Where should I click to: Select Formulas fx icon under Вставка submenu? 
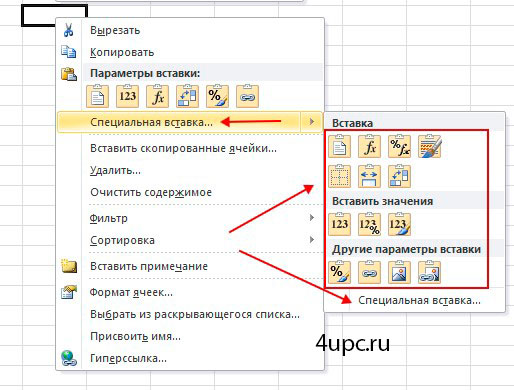[369, 146]
